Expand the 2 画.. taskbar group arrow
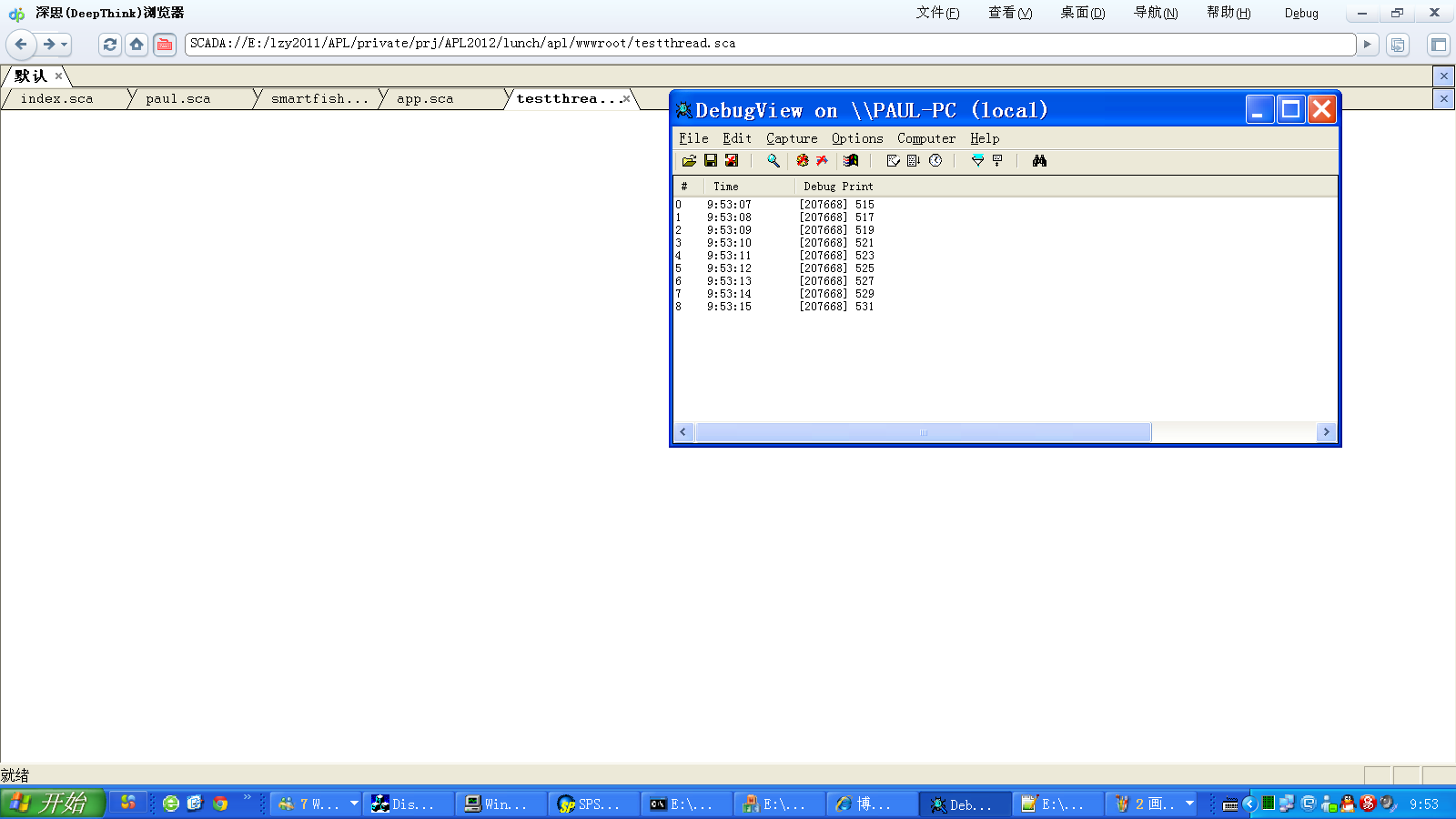The height and width of the screenshot is (819, 1456). pyautogui.click(x=1189, y=804)
